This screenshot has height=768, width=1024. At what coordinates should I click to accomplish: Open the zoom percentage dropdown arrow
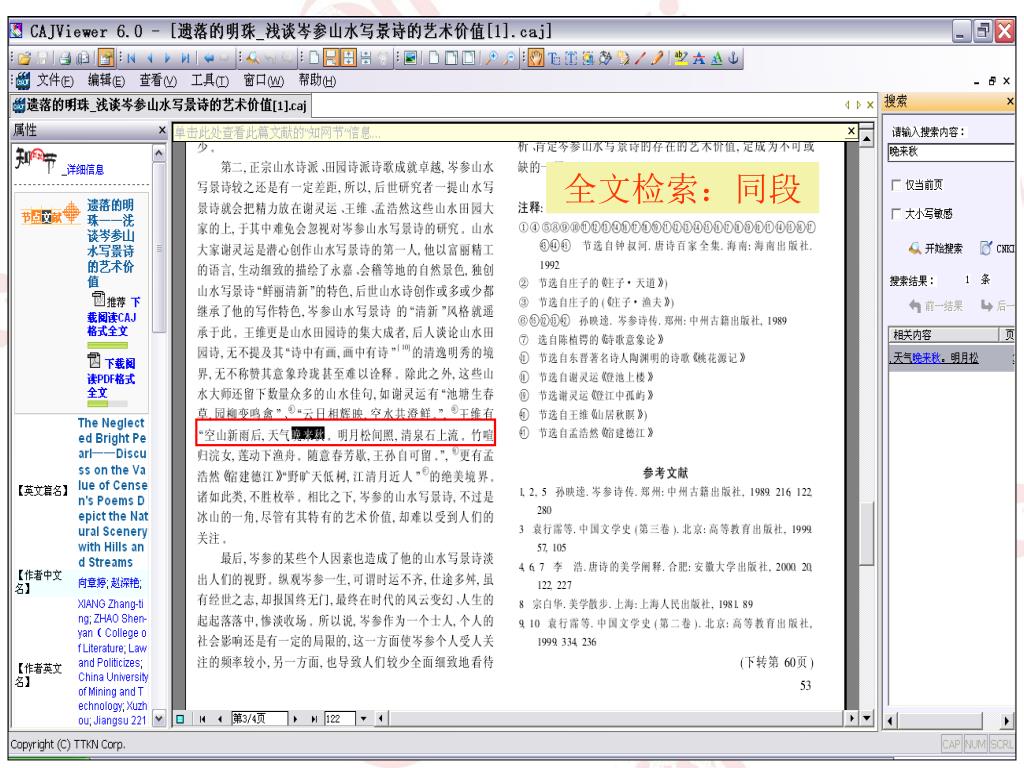(363, 718)
